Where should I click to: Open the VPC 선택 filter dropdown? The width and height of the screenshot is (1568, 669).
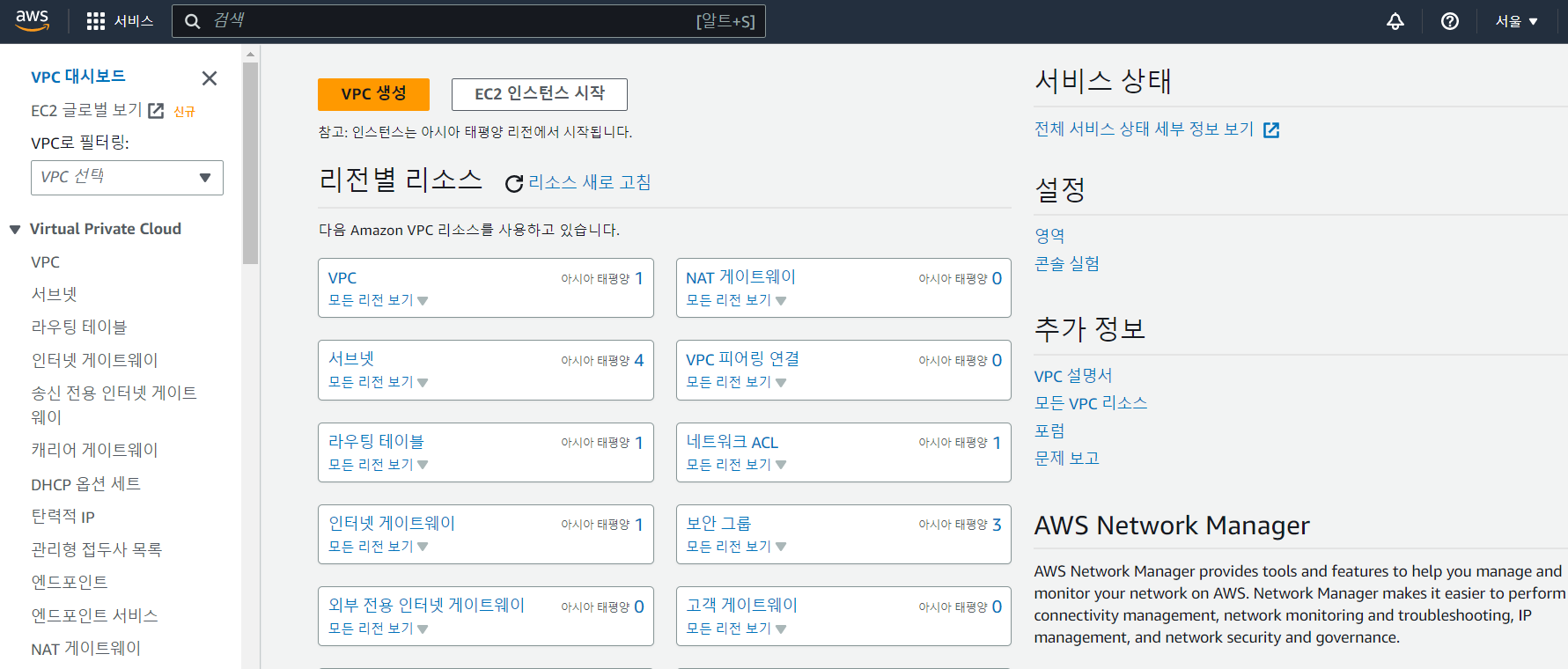[127, 177]
